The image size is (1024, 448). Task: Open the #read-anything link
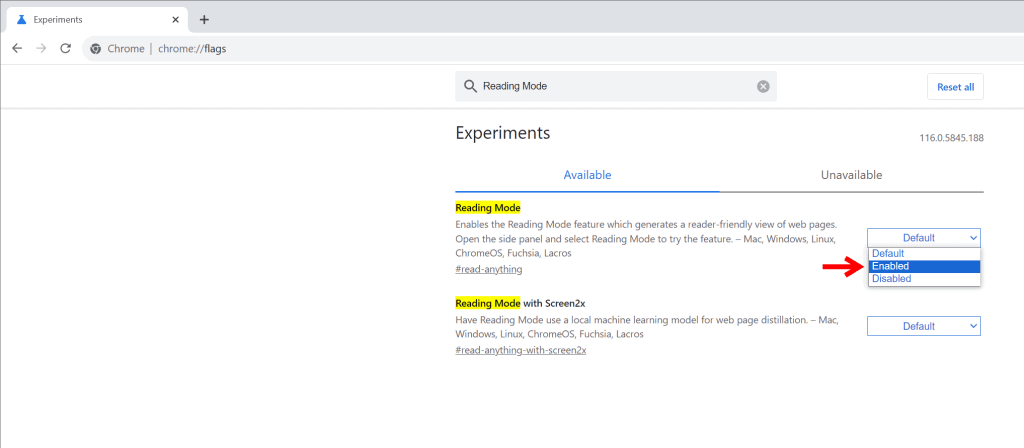click(x=488, y=269)
